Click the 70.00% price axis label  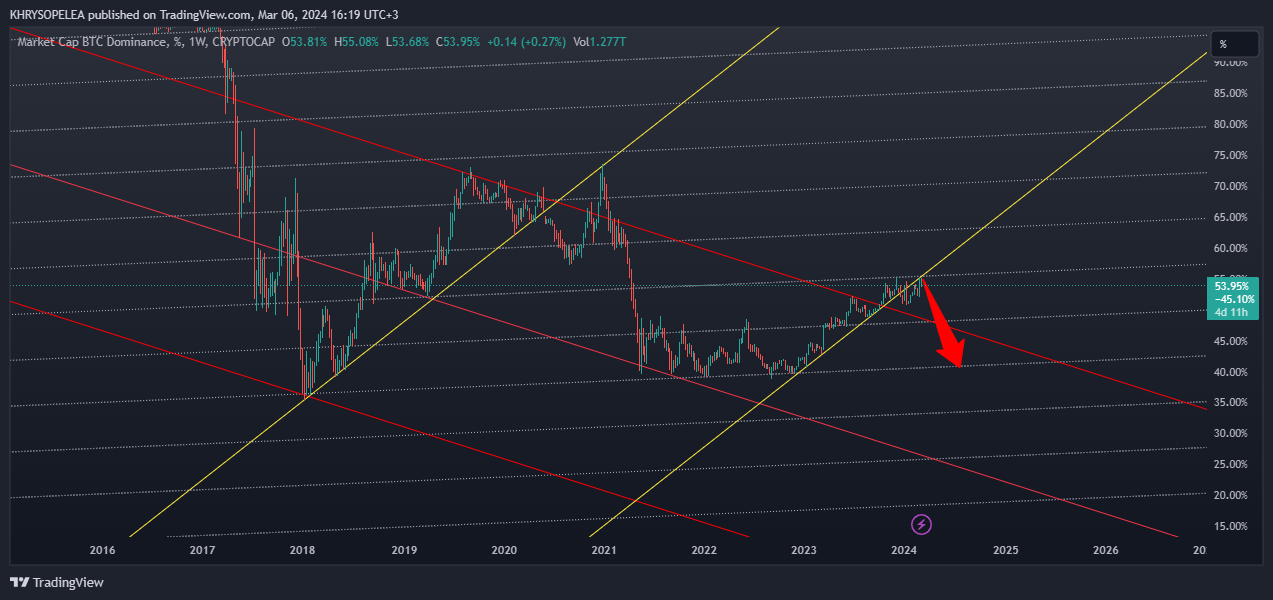(1230, 186)
